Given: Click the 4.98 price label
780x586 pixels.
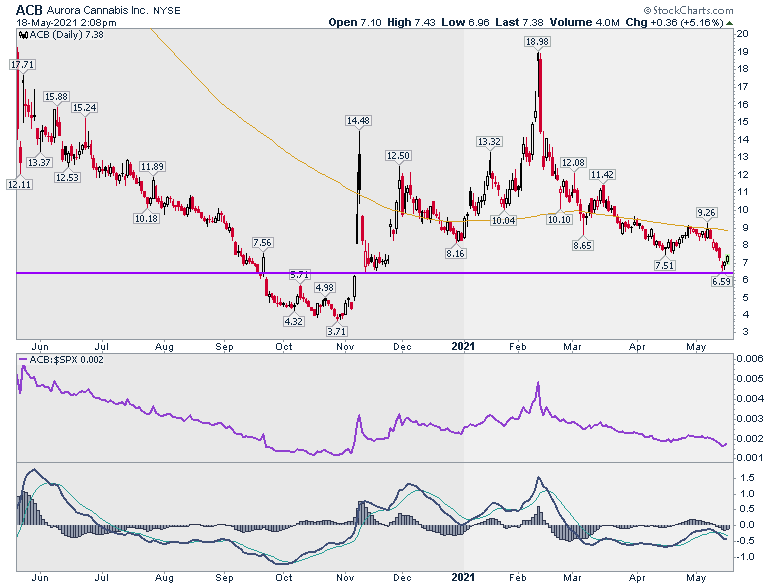Looking at the screenshot, I should 324,288.
